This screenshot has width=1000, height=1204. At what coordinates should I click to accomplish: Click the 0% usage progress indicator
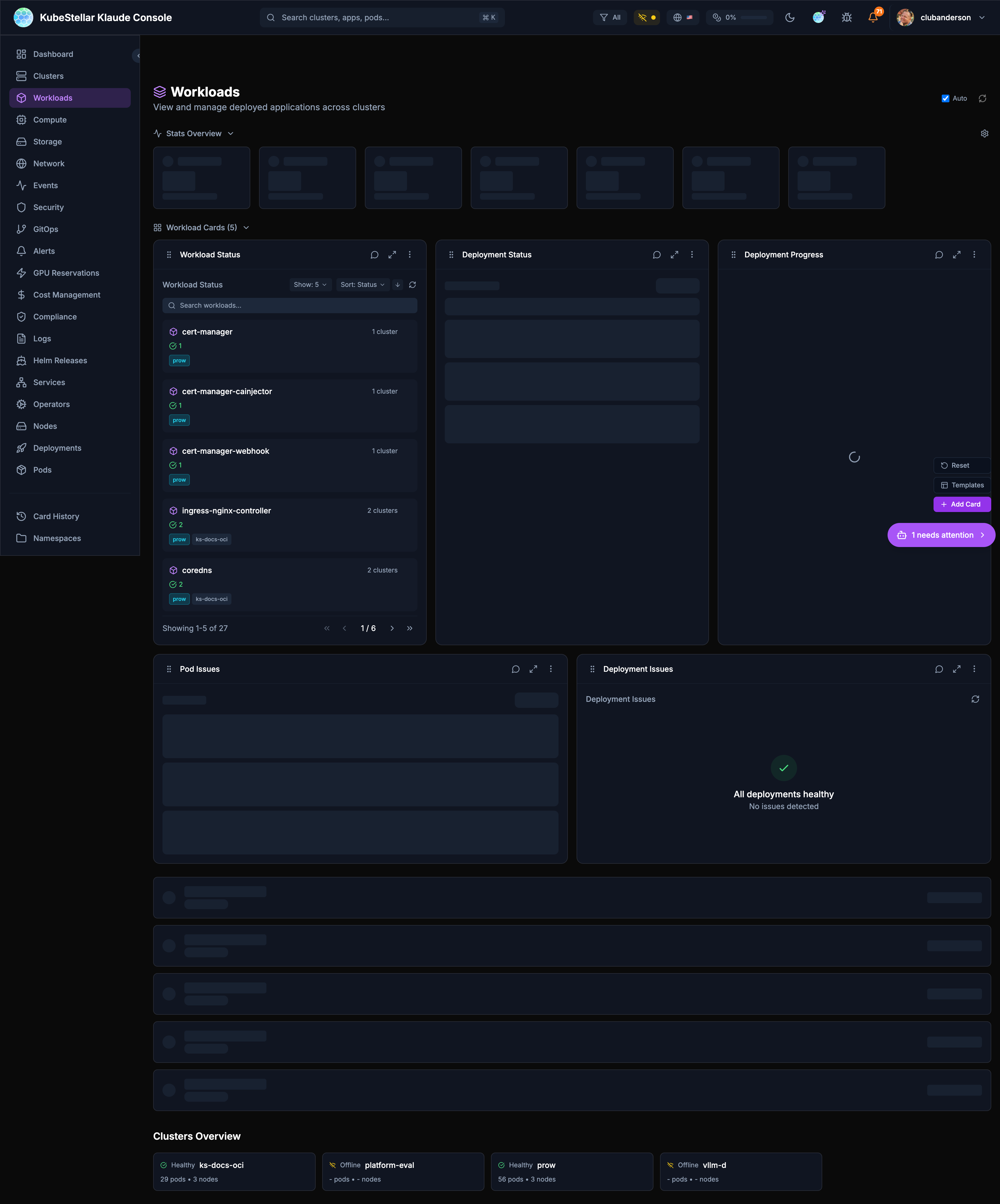click(x=739, y=18)
